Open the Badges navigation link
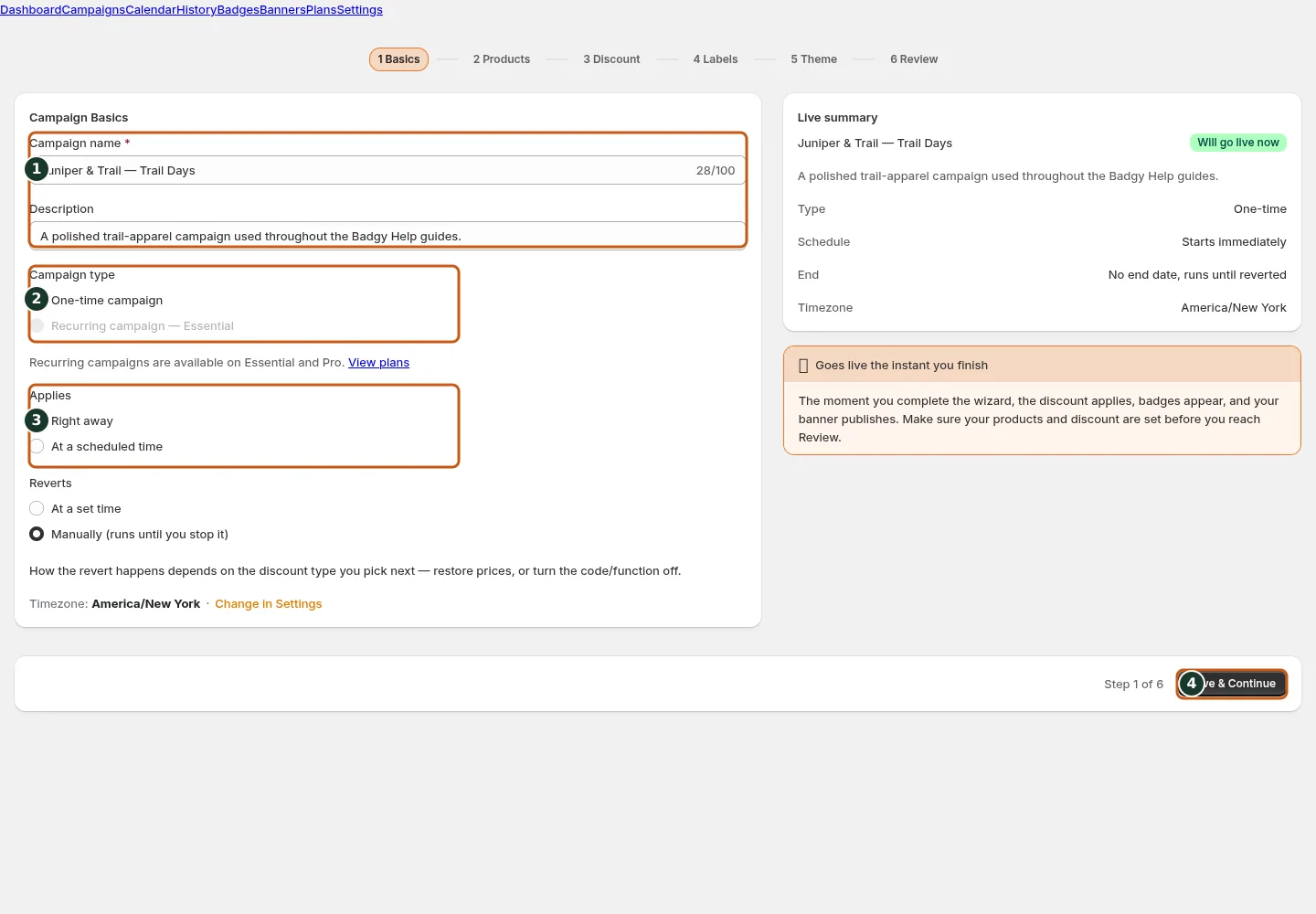Screen dimensions: 1316x914 pyautogui.click(x=238, y=10)
